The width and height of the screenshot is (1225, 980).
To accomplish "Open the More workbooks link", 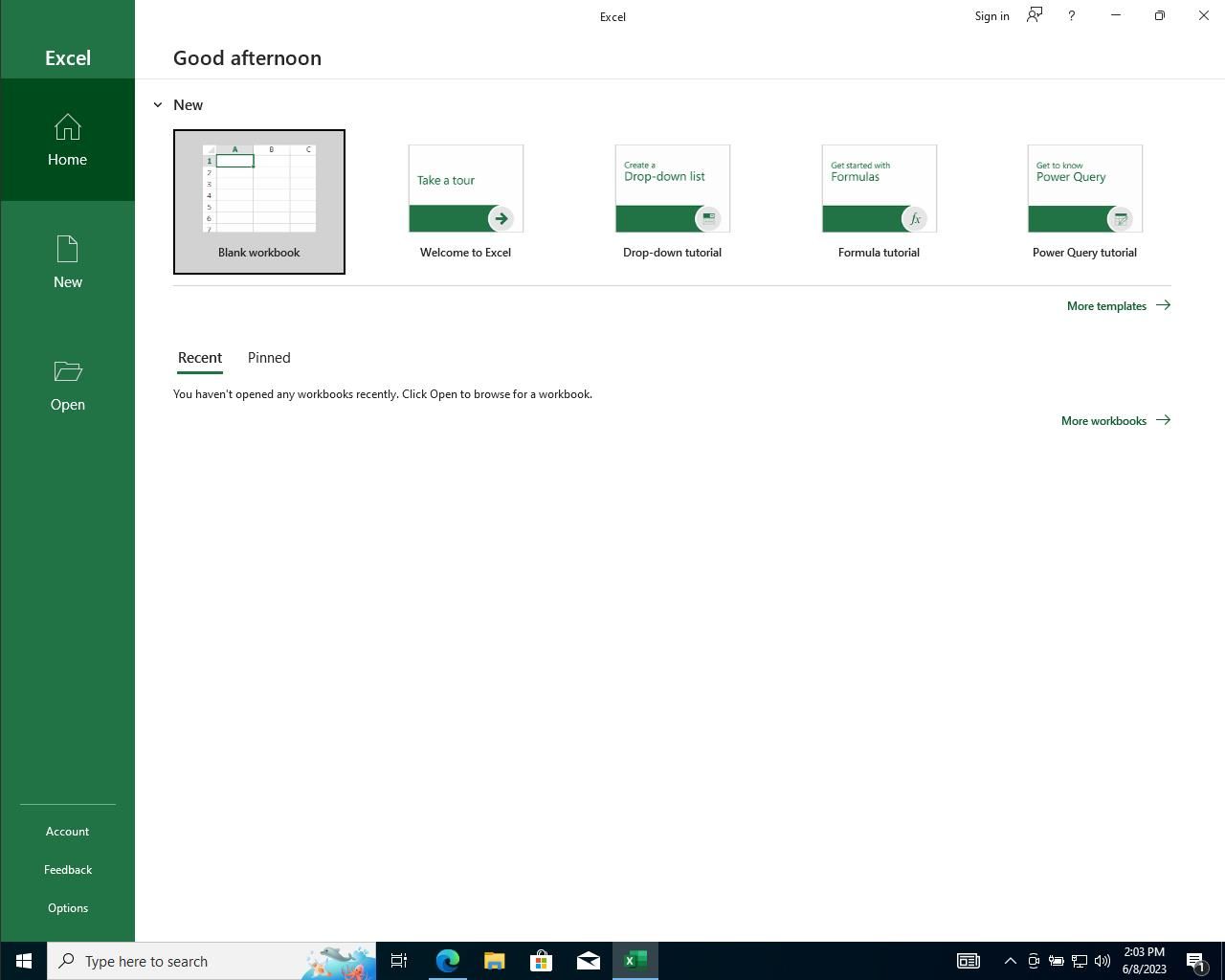I will pyautogui.click(x=1115, y=421).
